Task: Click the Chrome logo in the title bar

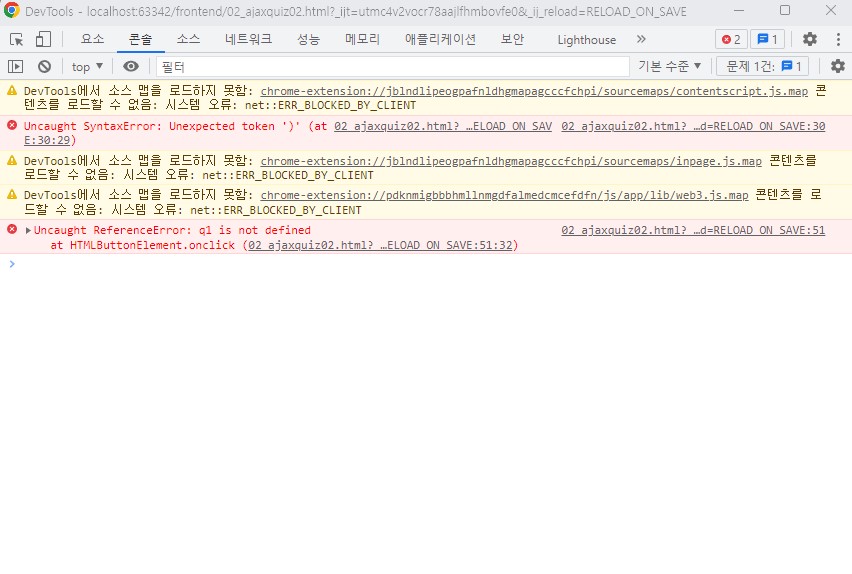Action: click(11, 10)
